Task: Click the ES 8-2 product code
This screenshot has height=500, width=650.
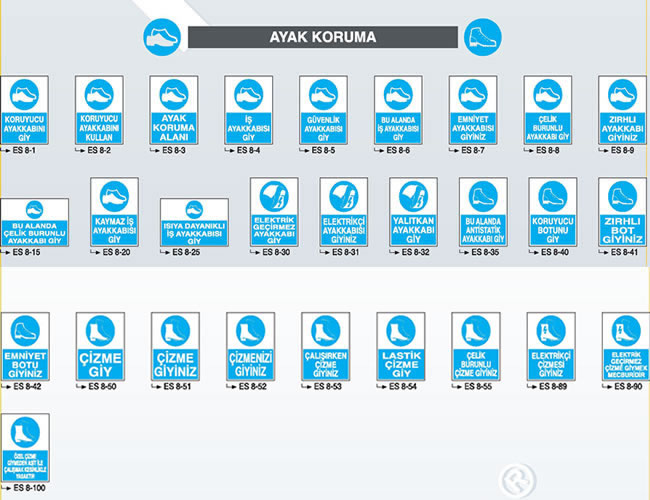Action: (99, 150)
